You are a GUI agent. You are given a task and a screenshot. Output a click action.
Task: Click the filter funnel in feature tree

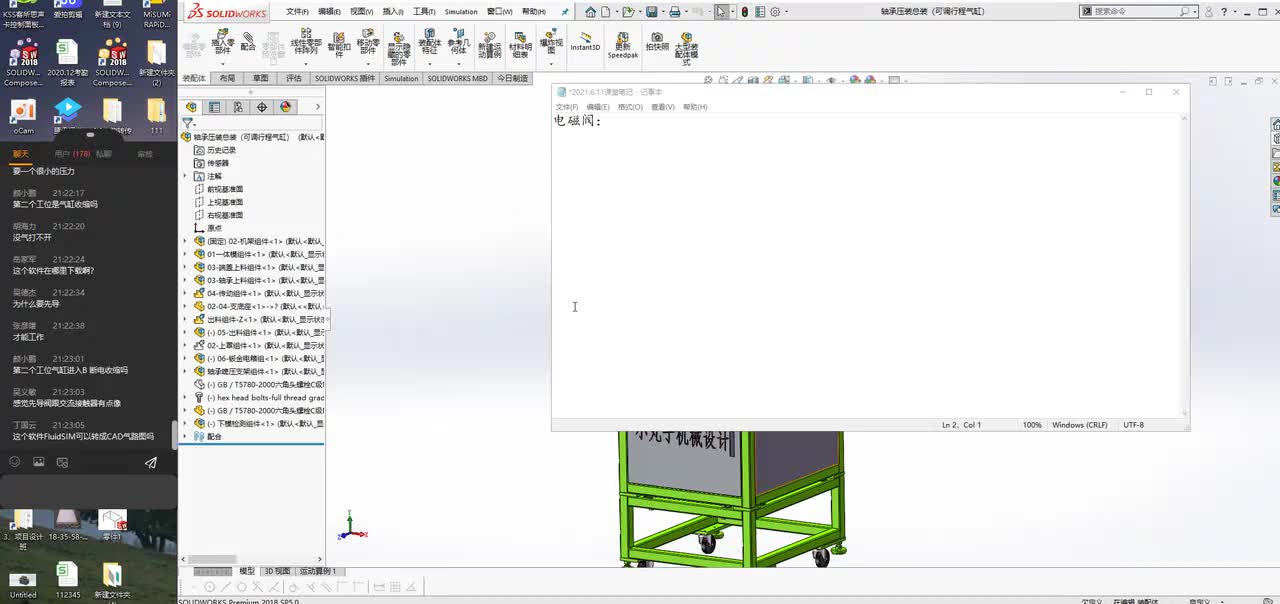(187, 123)
